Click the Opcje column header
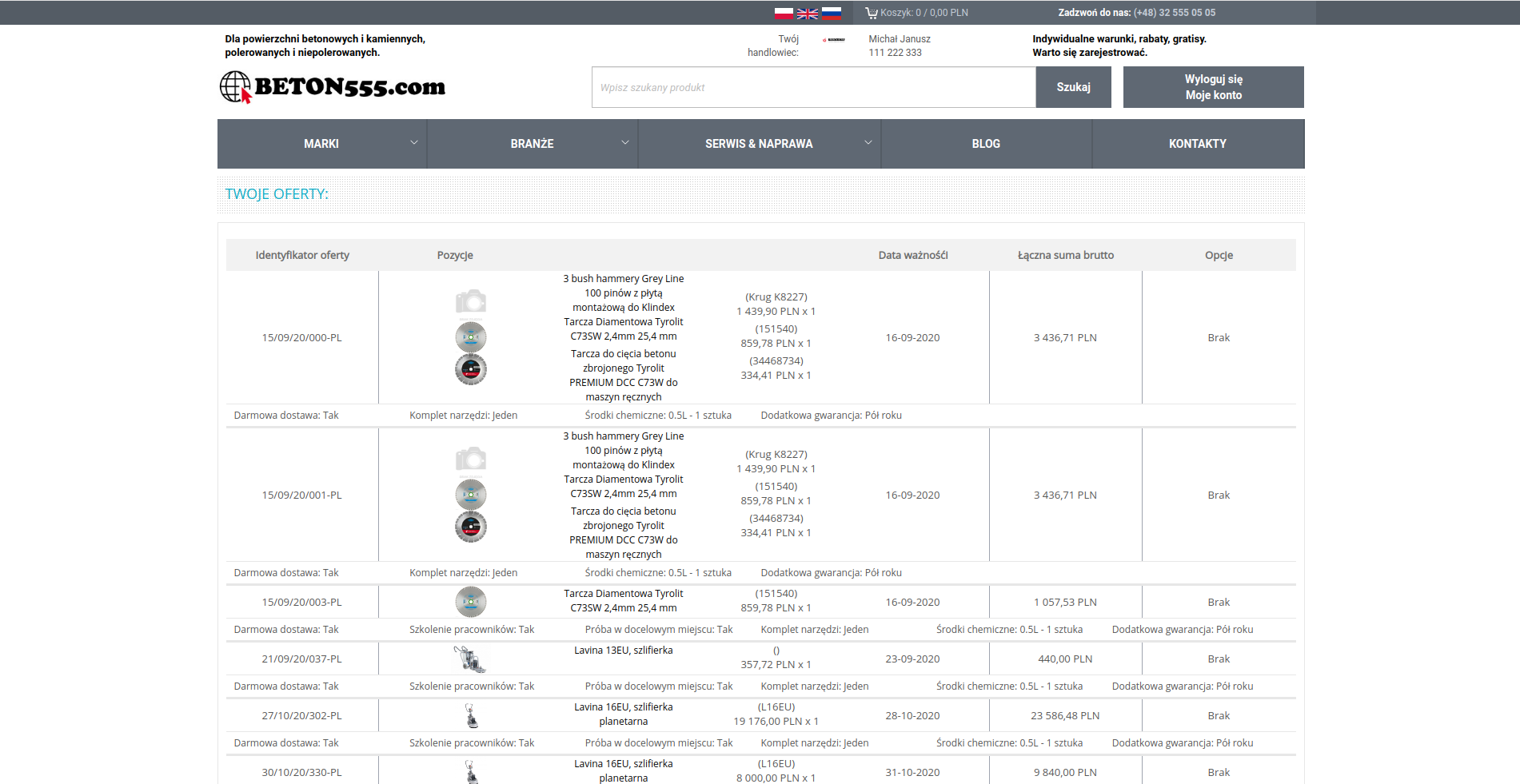The height and width of the screenshot is (784, 1520). click(1219, 255)
